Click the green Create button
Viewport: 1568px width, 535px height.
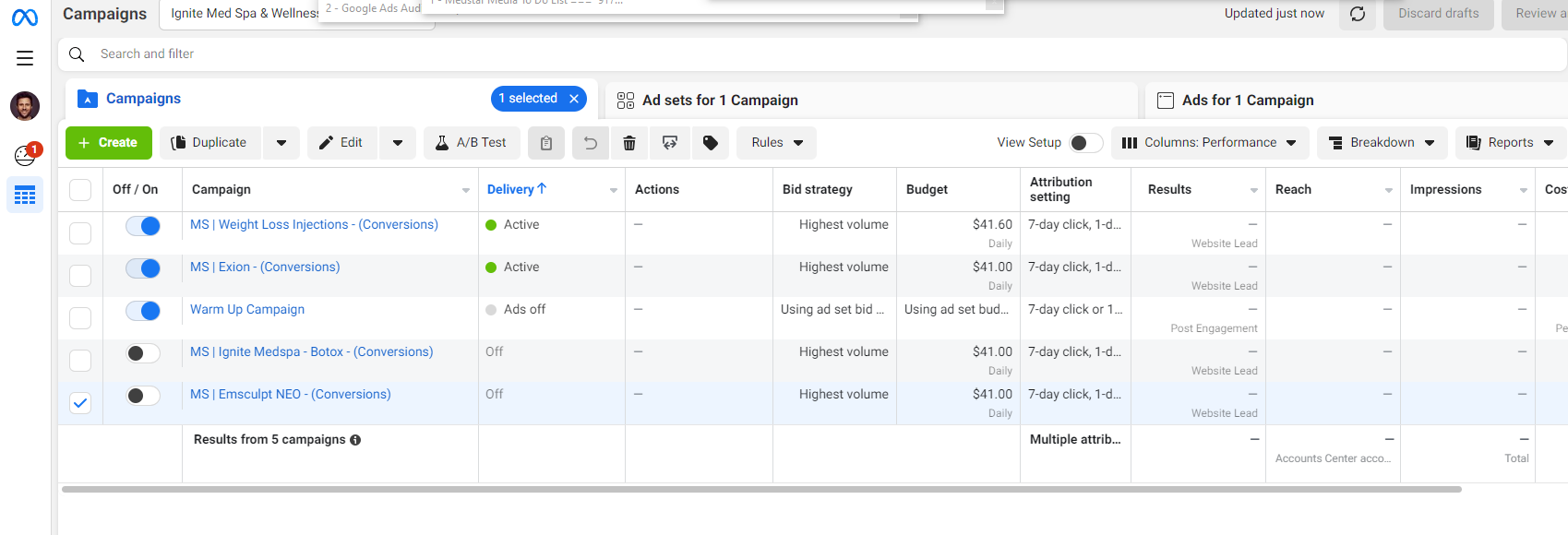pyautogui.click(x=108, y=143)
